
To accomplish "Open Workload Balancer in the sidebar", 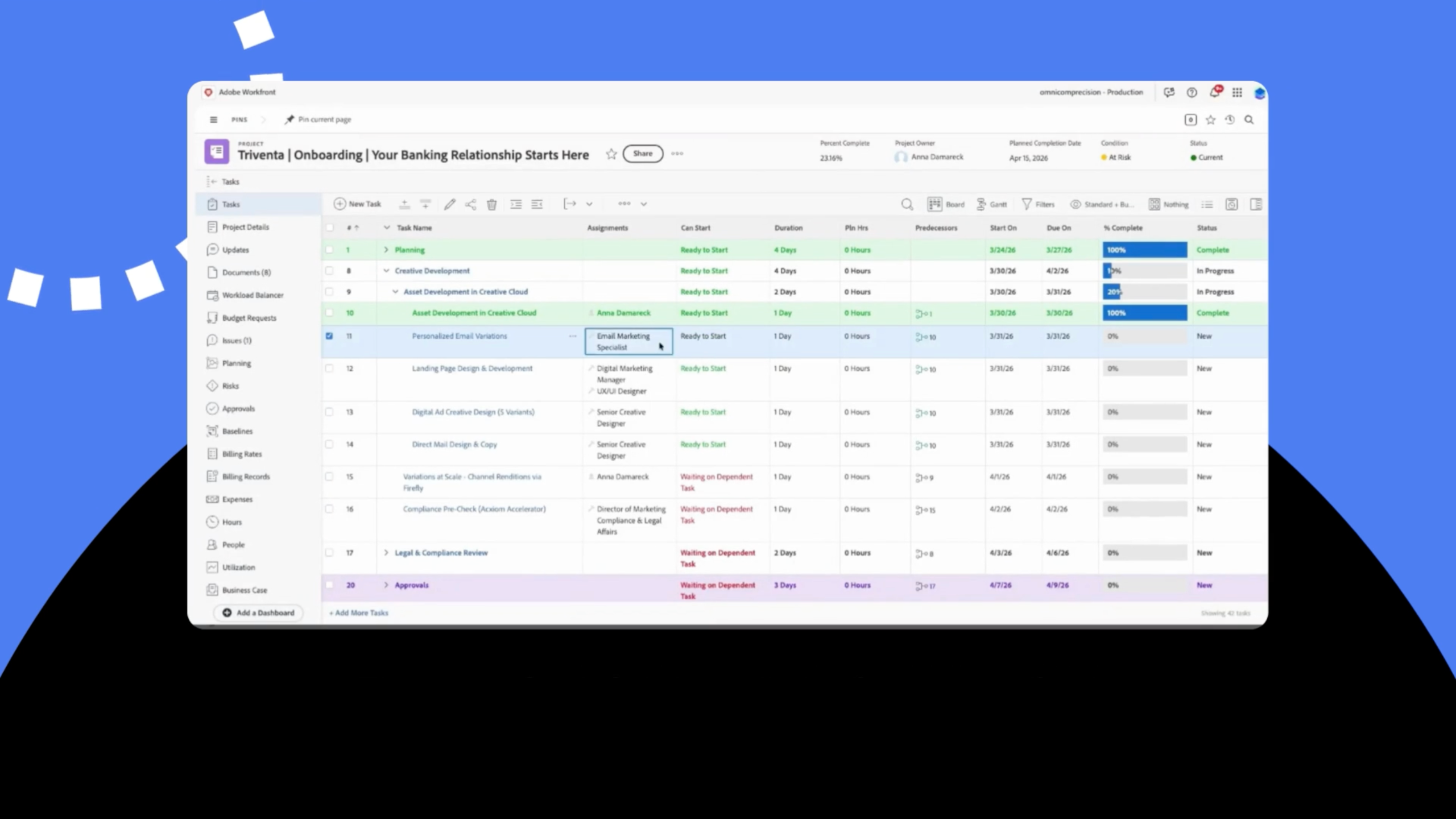I will (253, 295).
